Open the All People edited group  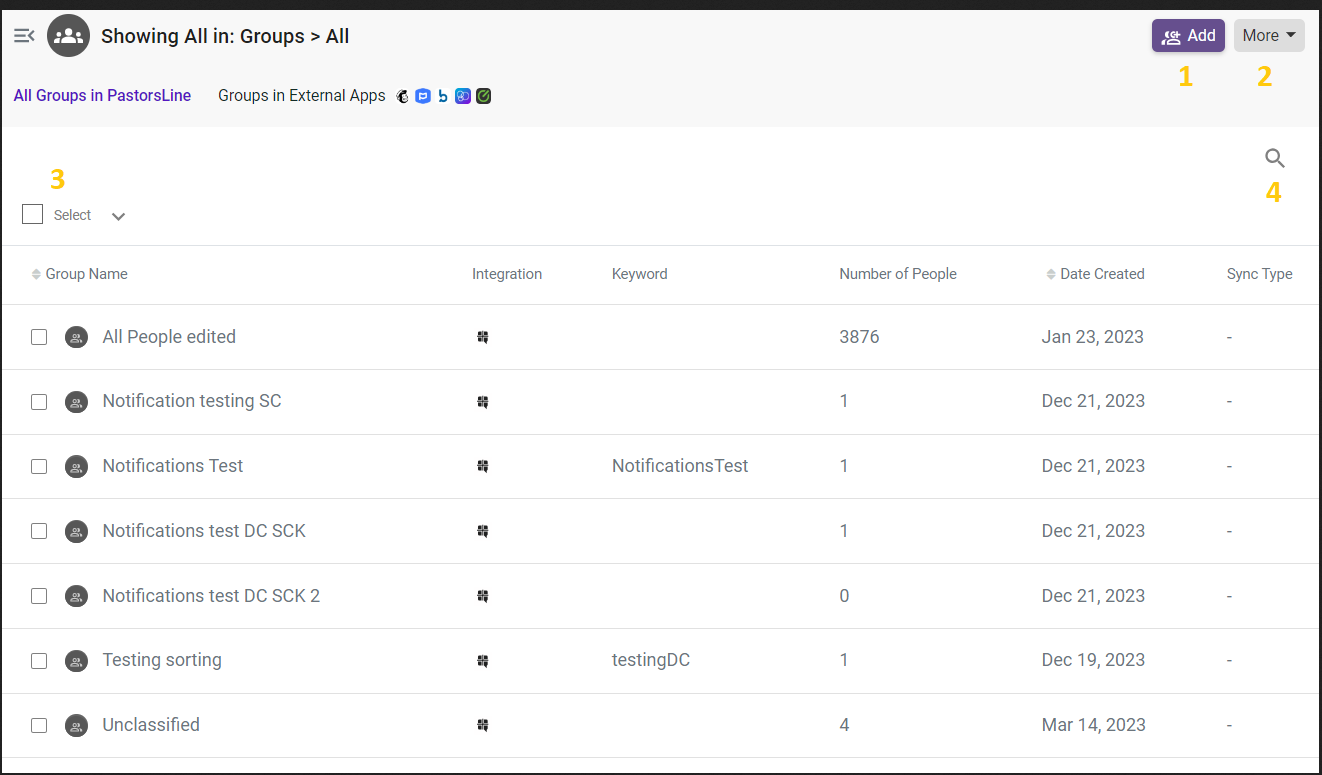[169, 337]
